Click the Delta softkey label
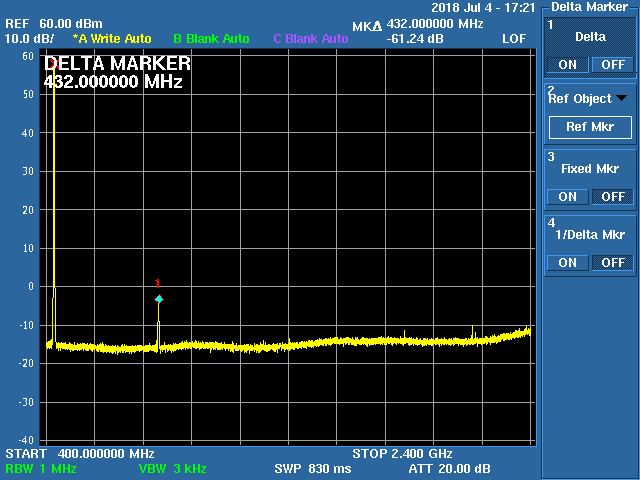The image size is (640, 480). [x=590, y=37]
